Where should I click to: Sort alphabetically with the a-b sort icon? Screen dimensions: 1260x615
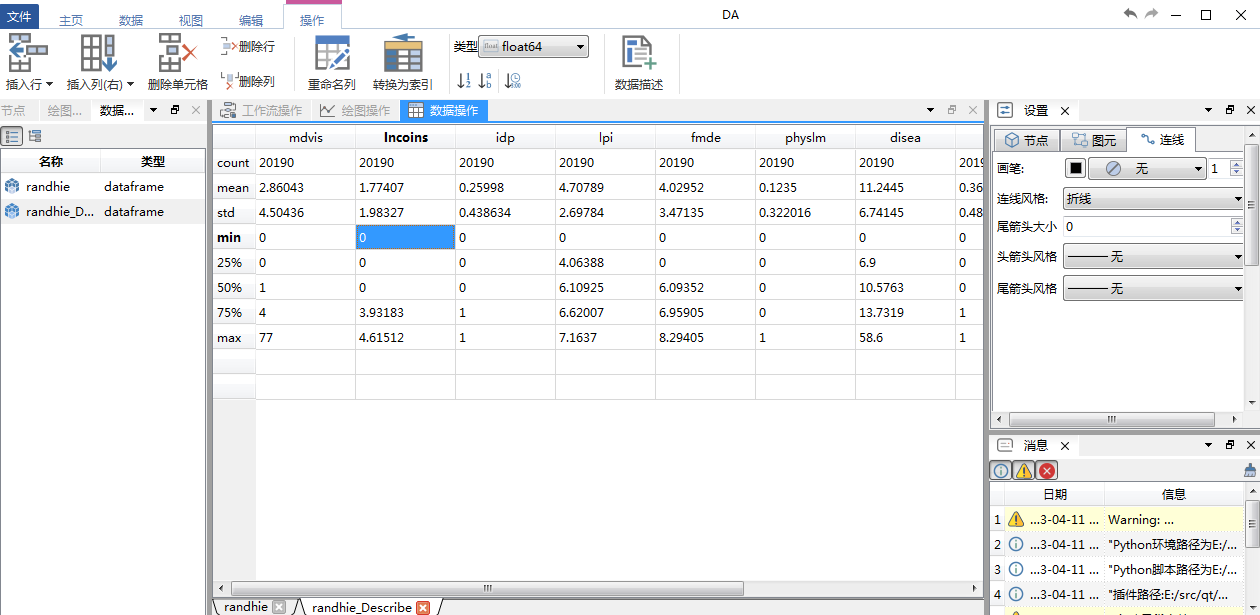tap(485, 81)
